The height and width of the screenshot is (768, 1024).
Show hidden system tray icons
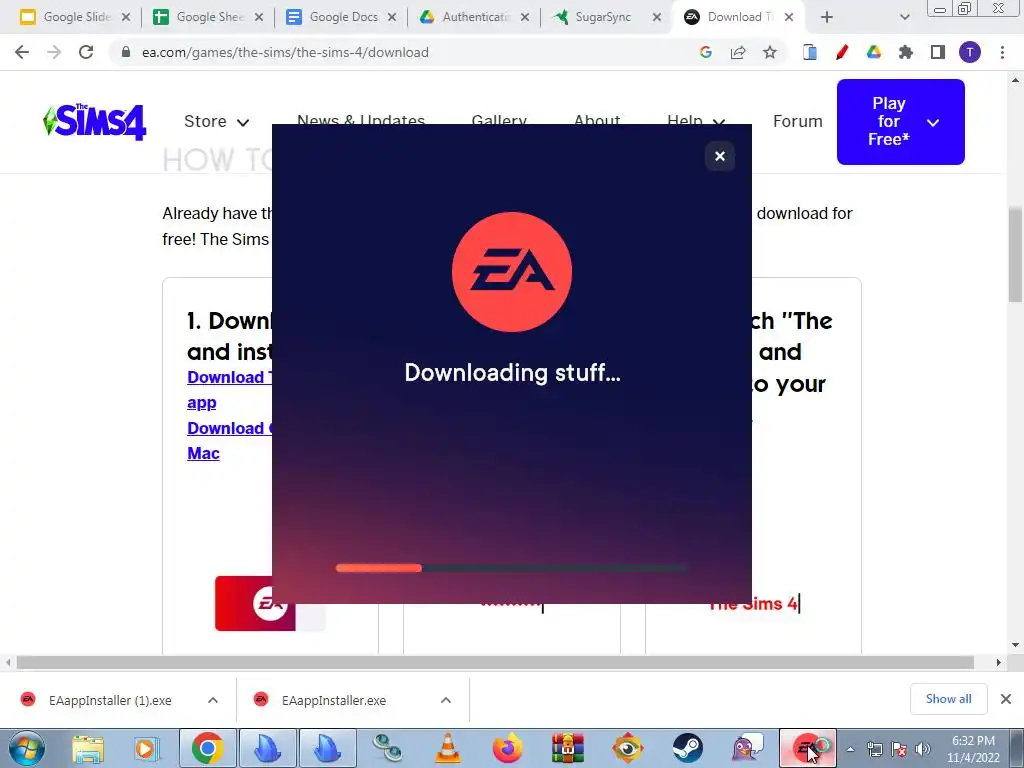pos(850,749)
